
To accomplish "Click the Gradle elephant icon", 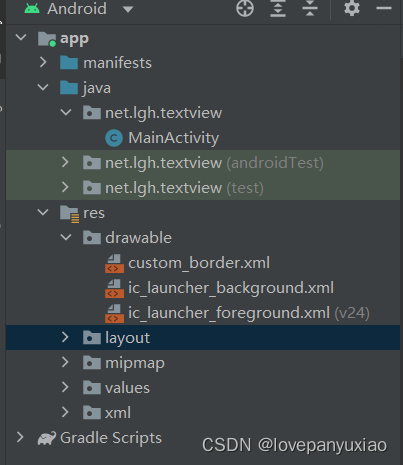I will click(x=47, y=439).
